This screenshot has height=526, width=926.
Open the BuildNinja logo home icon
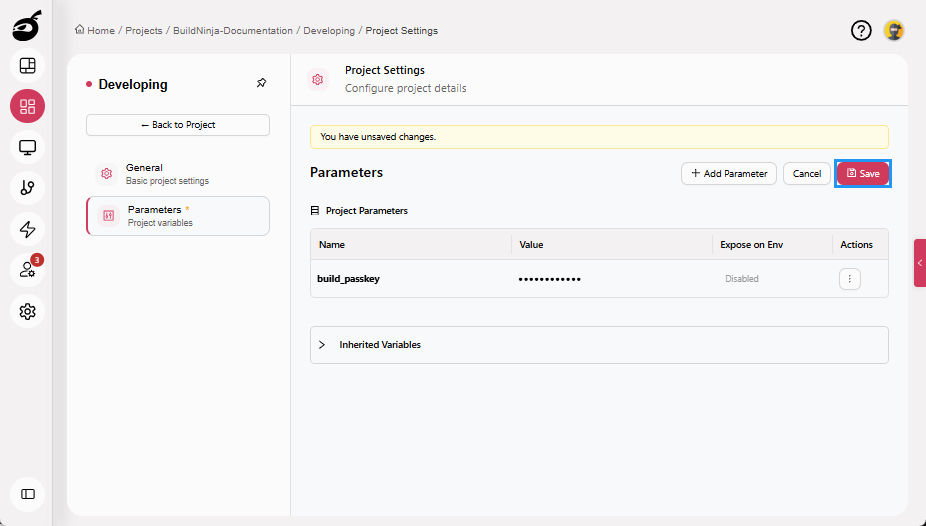(x=27, y=26)
